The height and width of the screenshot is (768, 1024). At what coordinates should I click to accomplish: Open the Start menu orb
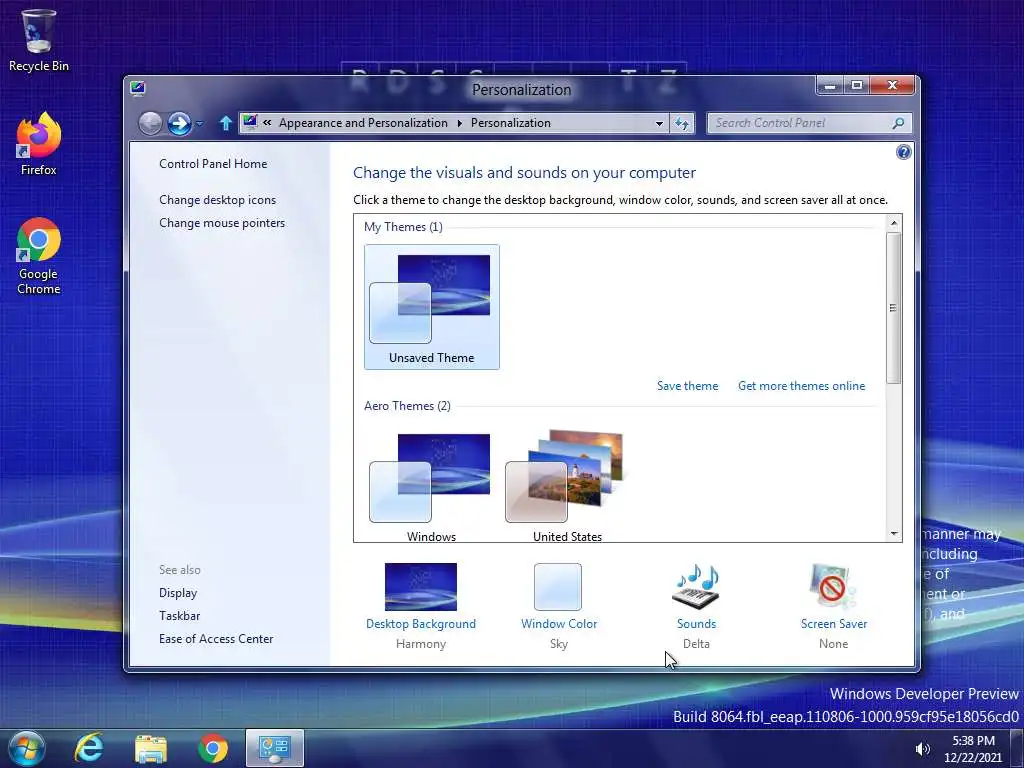(27, 748)
